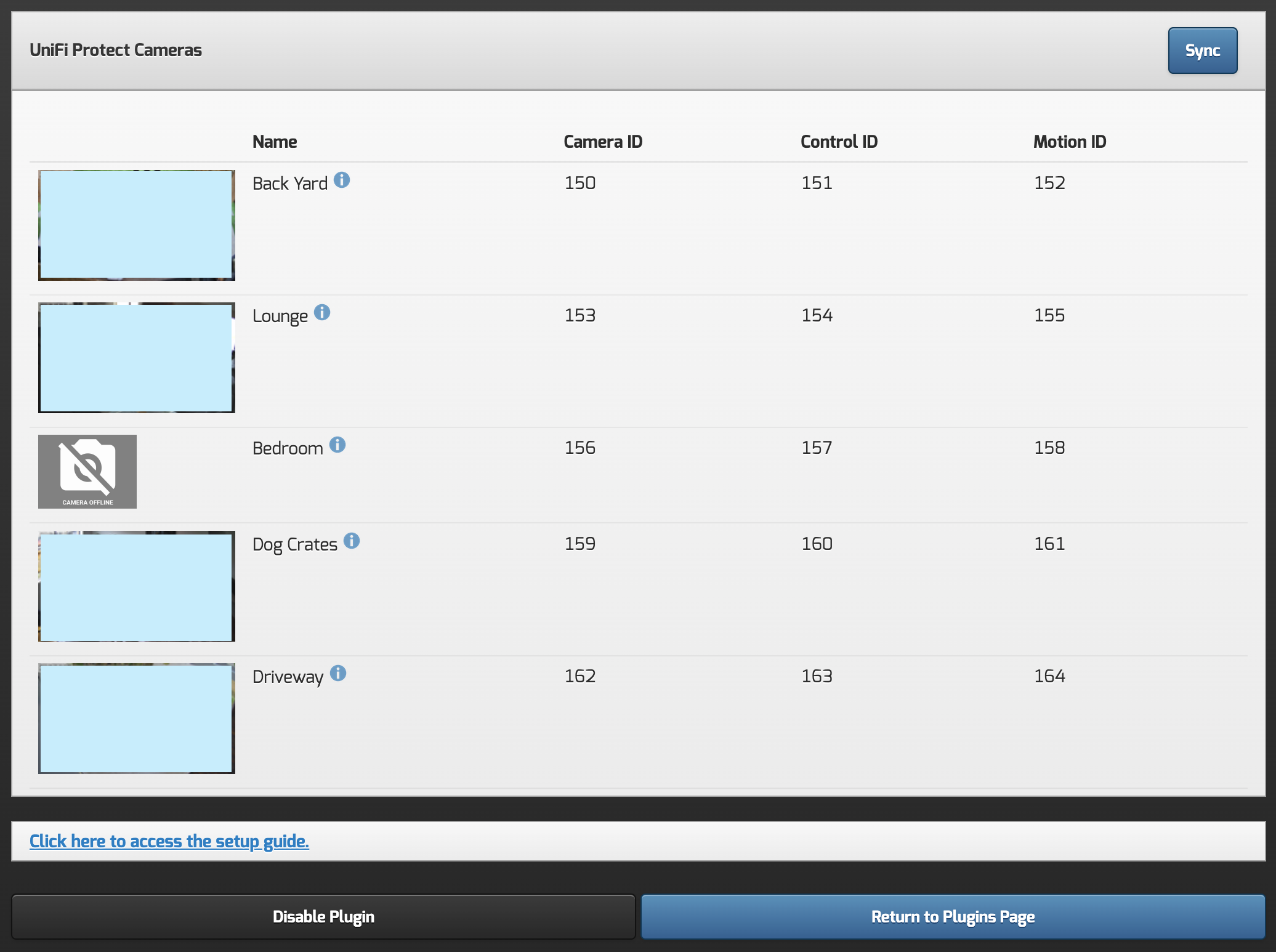Click info icon beside Lounge
This screenshot has width=1276, height=952.
coord(322,312)
